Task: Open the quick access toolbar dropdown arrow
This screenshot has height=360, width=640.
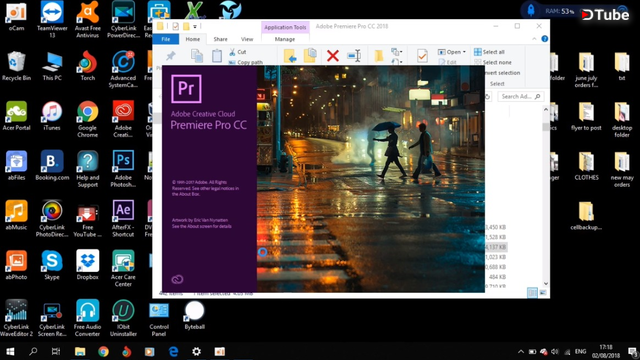Action: [195, 27]
